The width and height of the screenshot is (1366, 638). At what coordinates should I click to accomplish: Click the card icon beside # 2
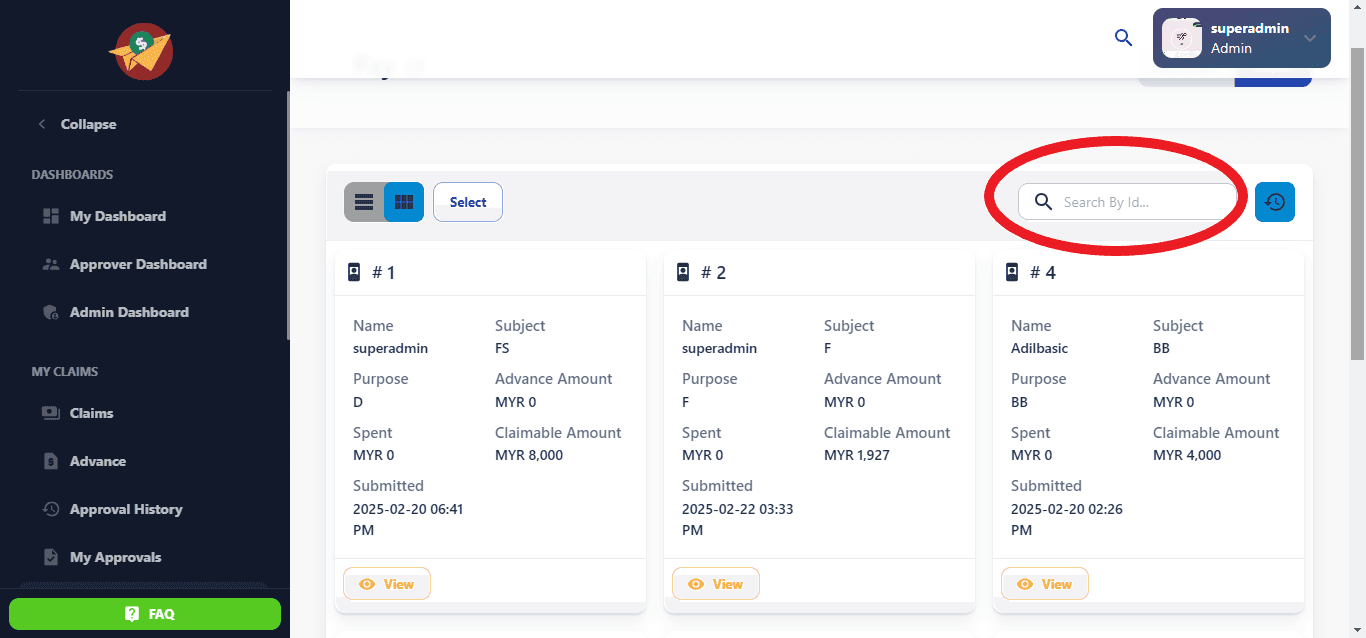683,272
